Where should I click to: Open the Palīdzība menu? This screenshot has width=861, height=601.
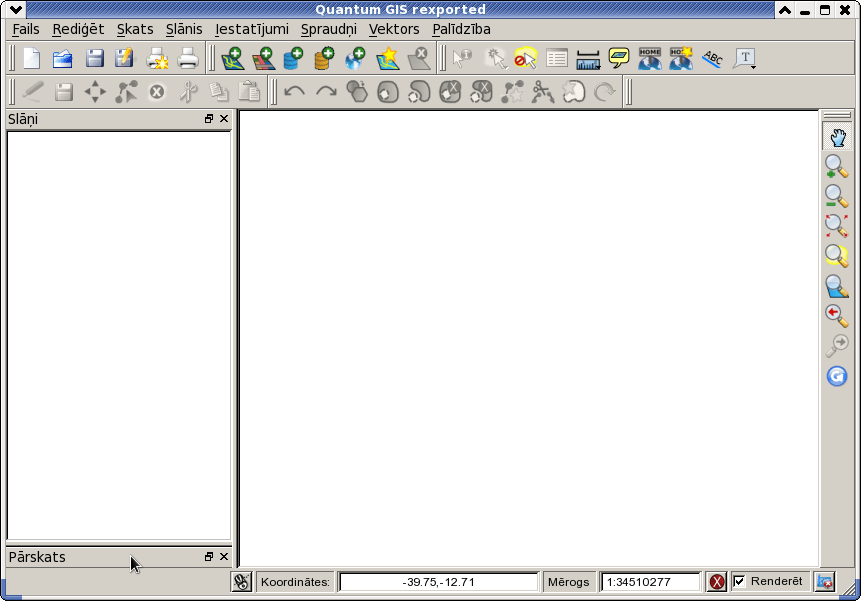tap(461, 29)
